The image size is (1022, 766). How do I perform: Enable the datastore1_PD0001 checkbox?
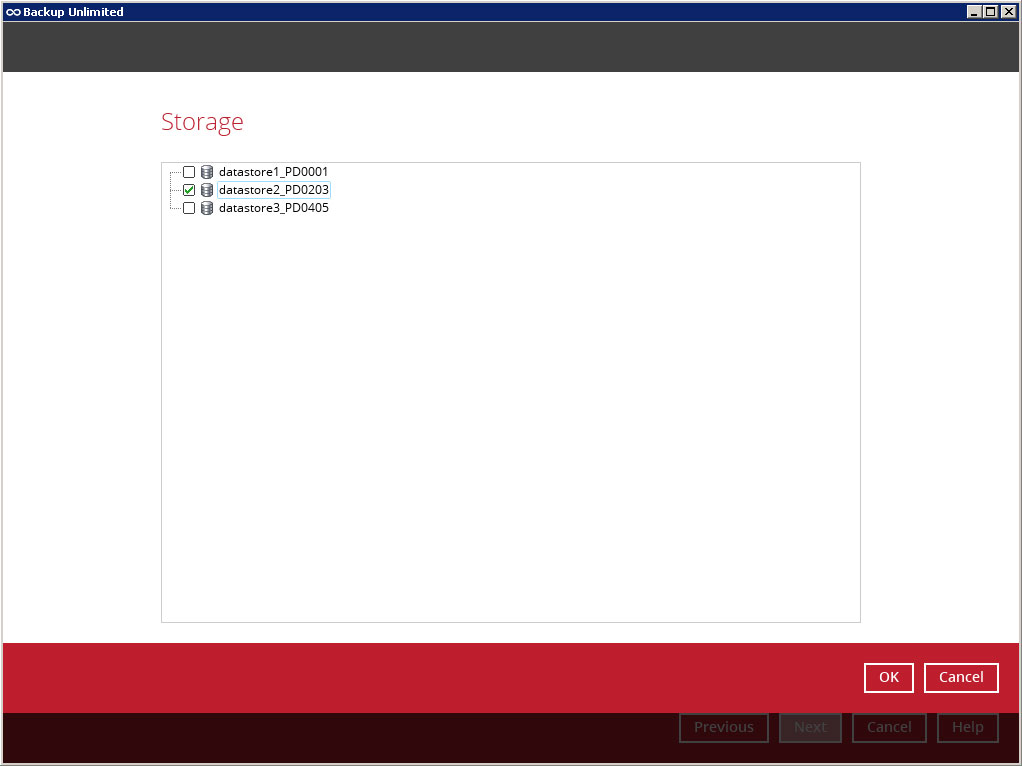click(x=189, y=172)
